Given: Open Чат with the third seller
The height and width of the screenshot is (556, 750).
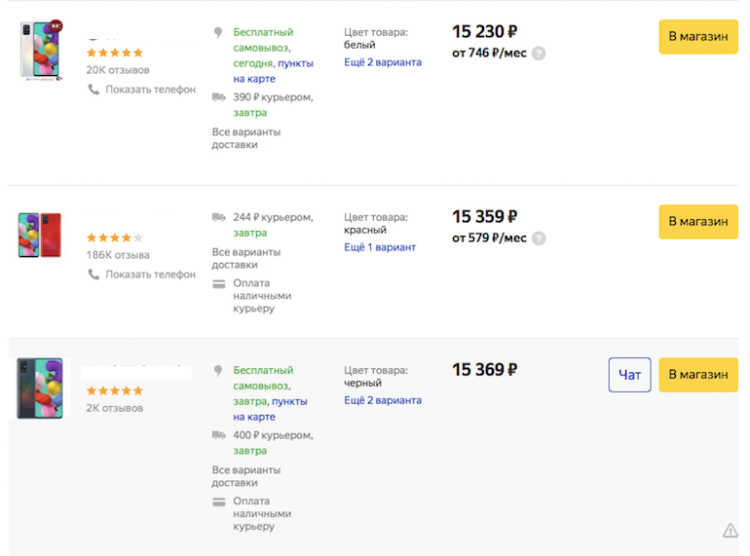Looking at the screenshot, I should coord(629,375).
